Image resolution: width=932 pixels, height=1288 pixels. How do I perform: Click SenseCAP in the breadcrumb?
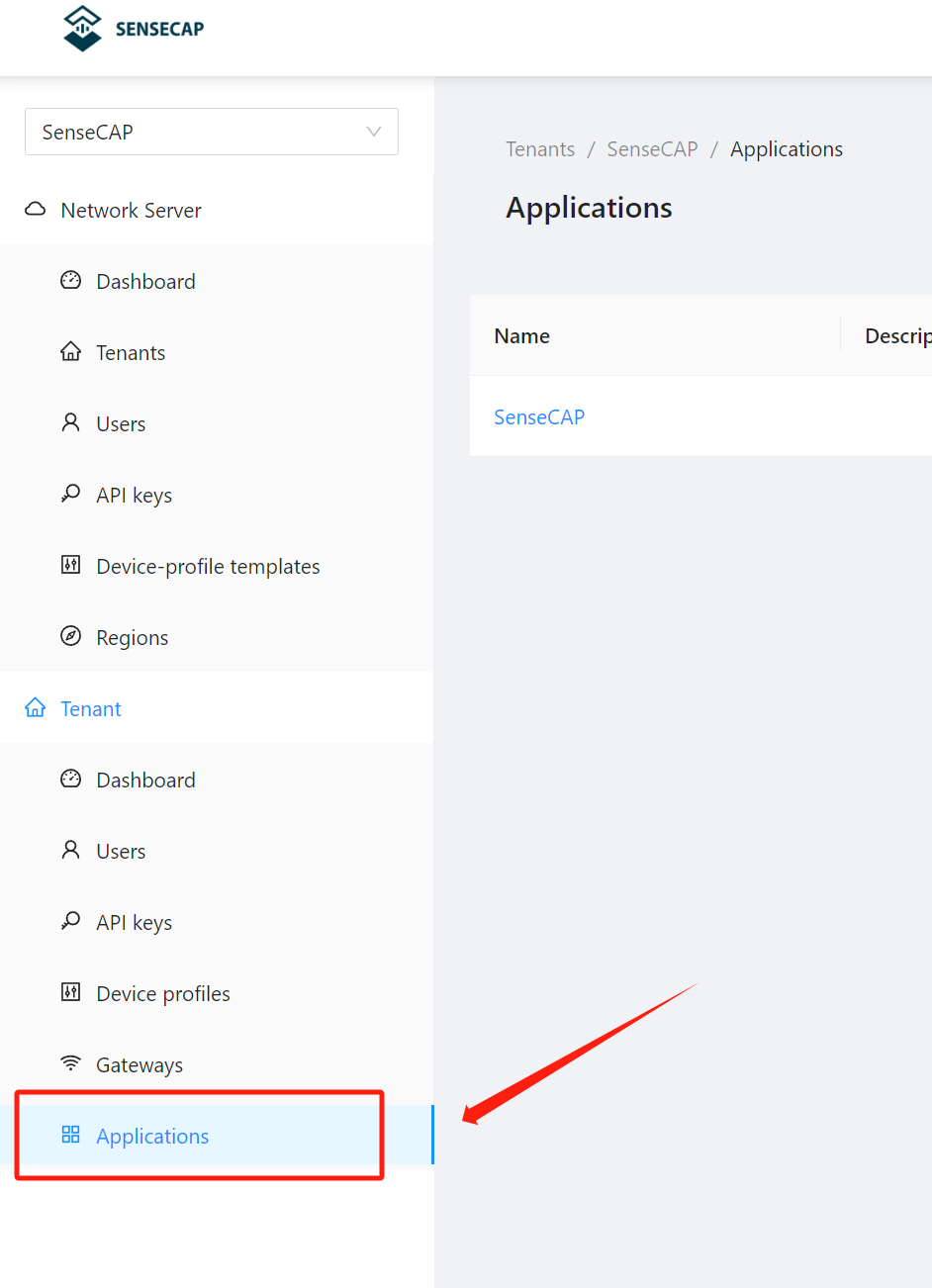652,149
